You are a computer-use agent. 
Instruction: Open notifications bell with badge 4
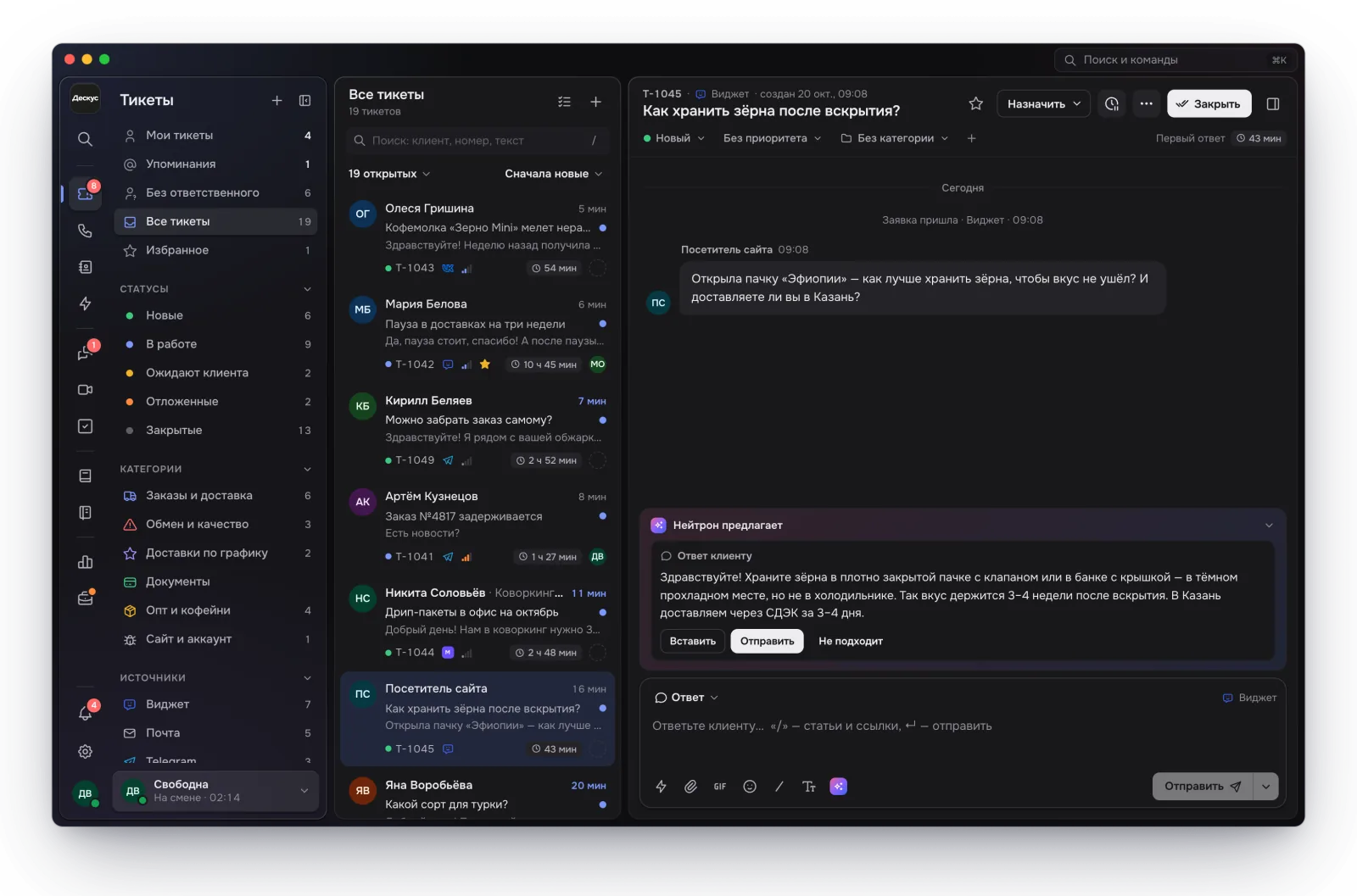click(86, 713)
